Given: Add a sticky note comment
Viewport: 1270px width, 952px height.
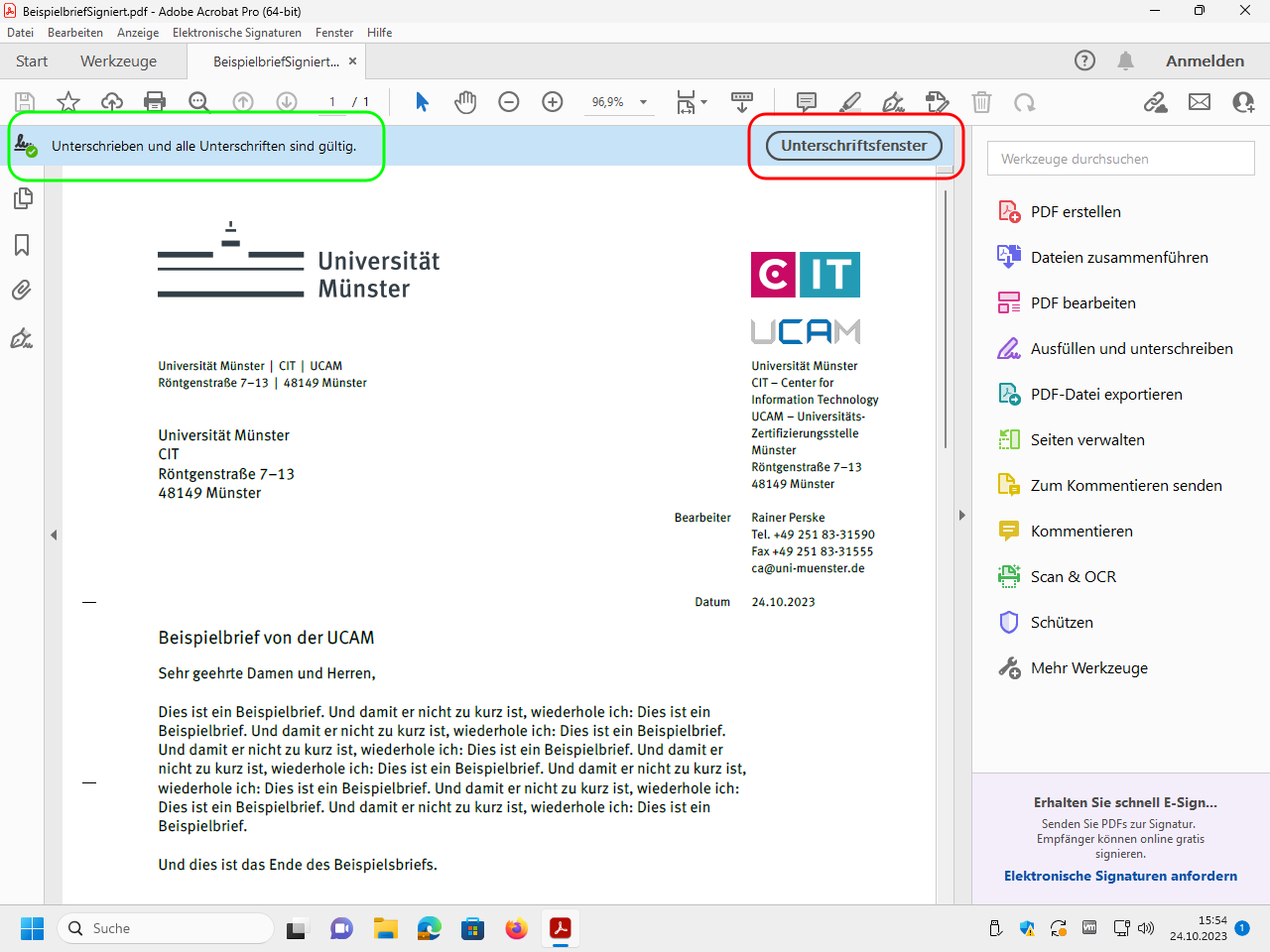Looking at the screenshot, I should [807, 101].
